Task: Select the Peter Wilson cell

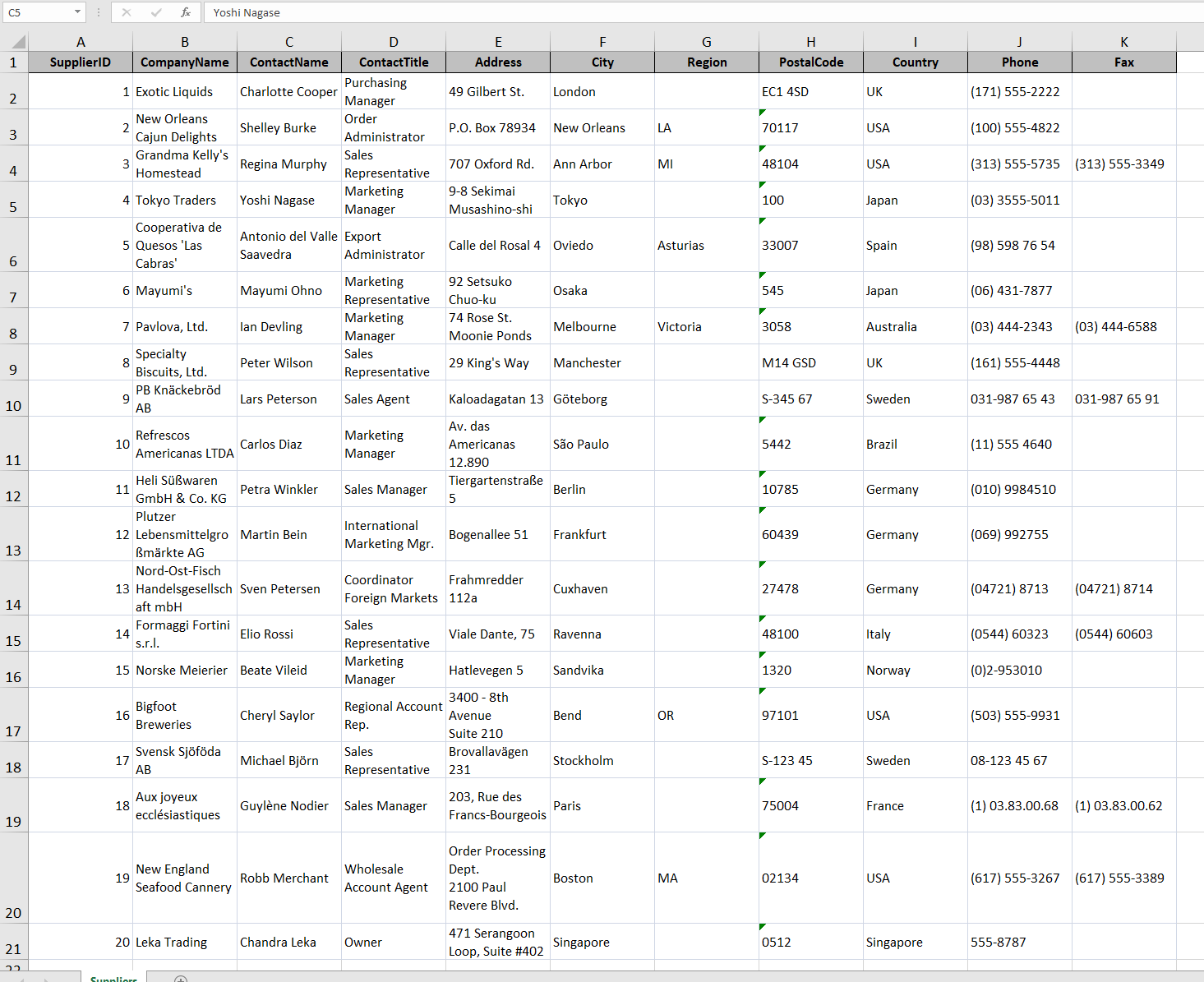Action: click(289, 362)
